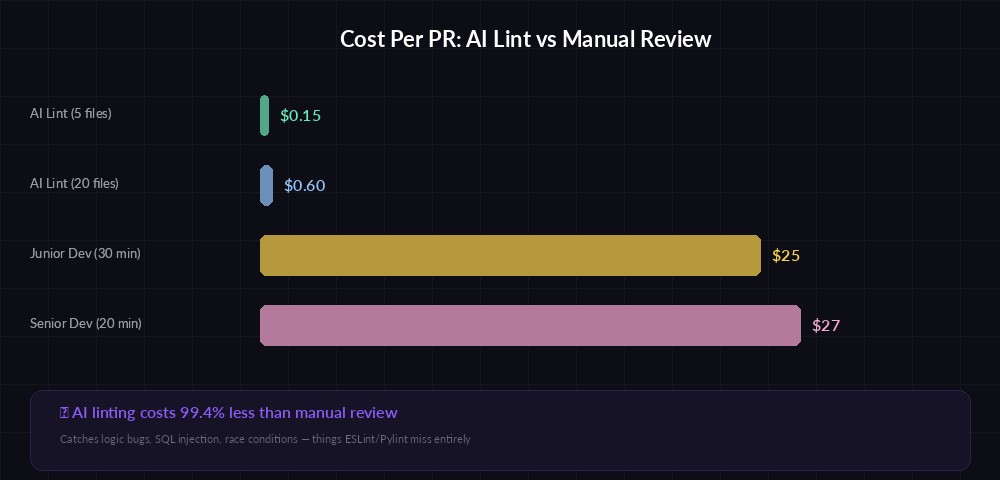This screenshot has width=1000, height=480.
Task: Select the yellow Junior Dev bar
Action: pos(510,256)
